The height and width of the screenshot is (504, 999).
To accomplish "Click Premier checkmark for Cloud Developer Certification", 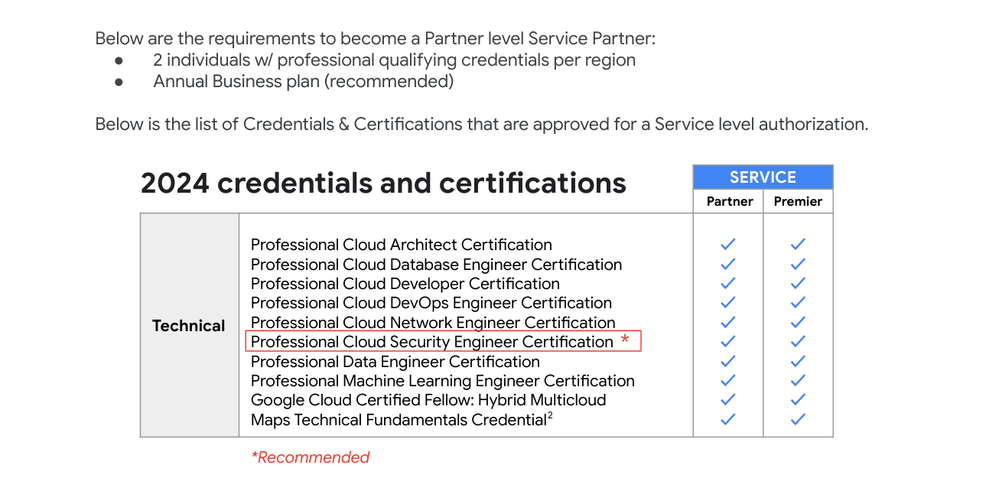I will coord(798,283).
